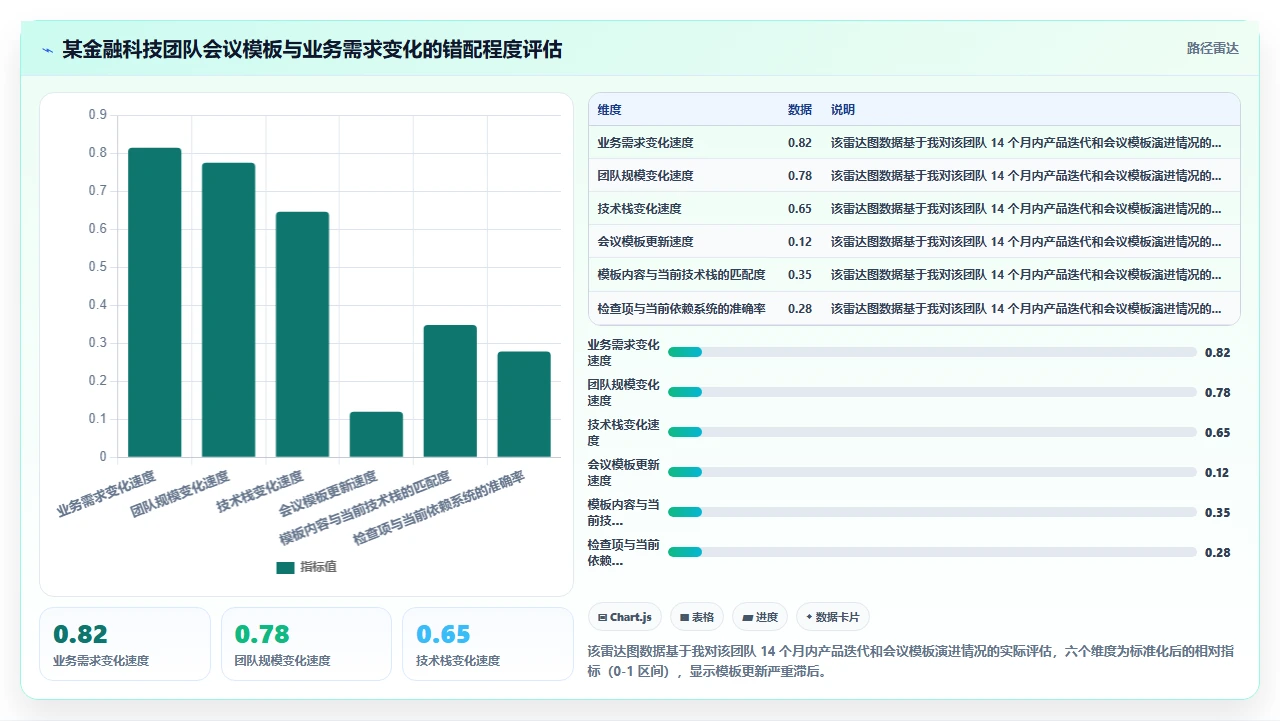Switch to the 数据卡片 tab

click(833, 617)
